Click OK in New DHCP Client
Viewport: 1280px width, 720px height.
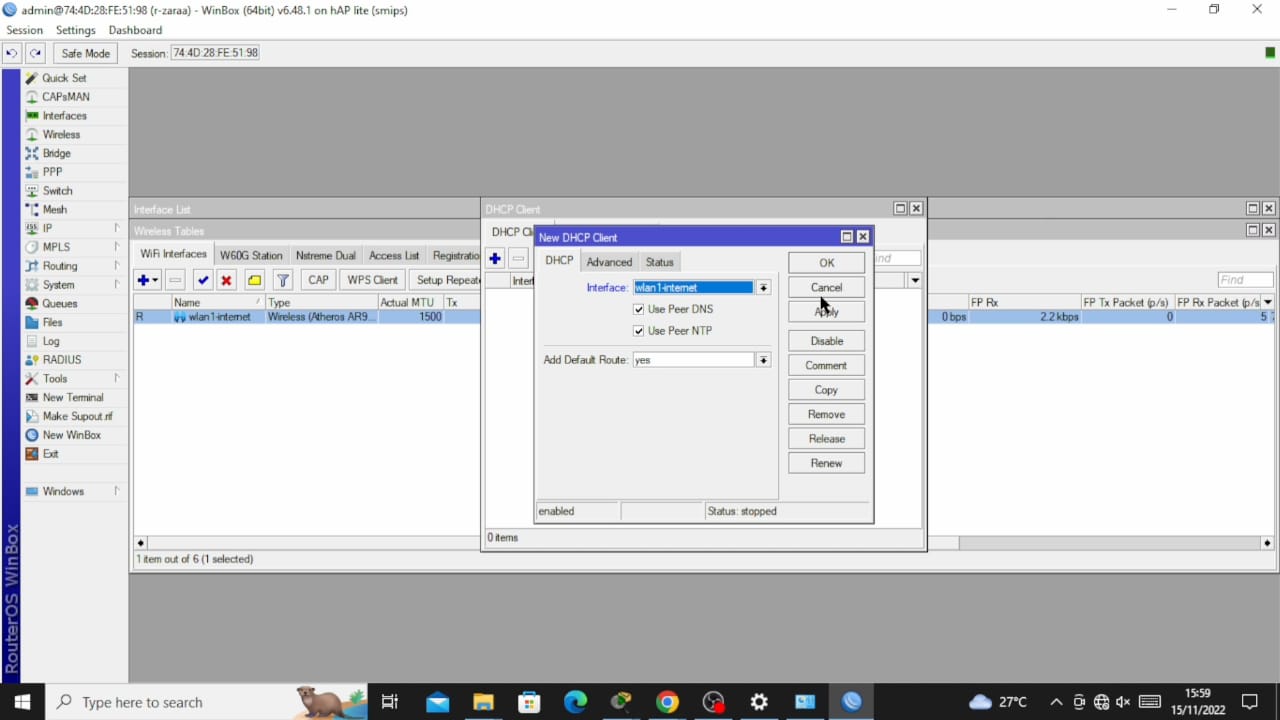[826, 263]
